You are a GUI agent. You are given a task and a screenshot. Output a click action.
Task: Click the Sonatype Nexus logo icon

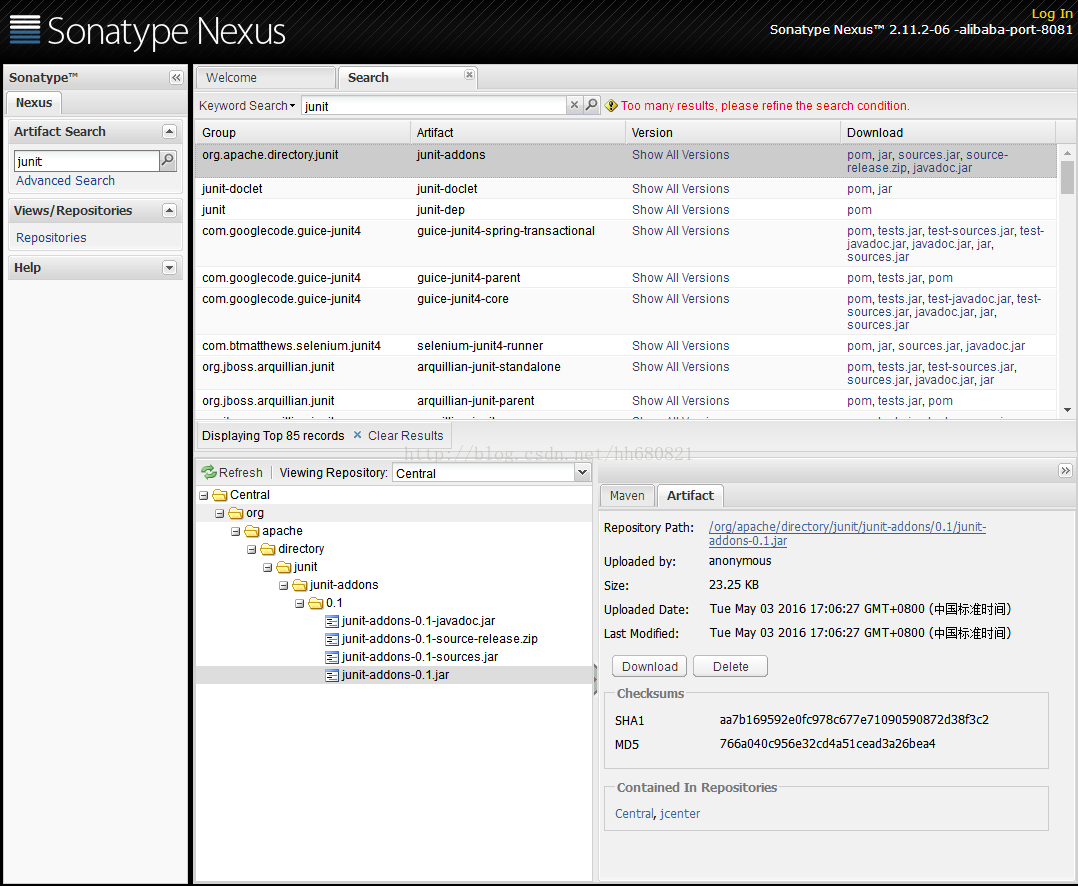point(25,29)
